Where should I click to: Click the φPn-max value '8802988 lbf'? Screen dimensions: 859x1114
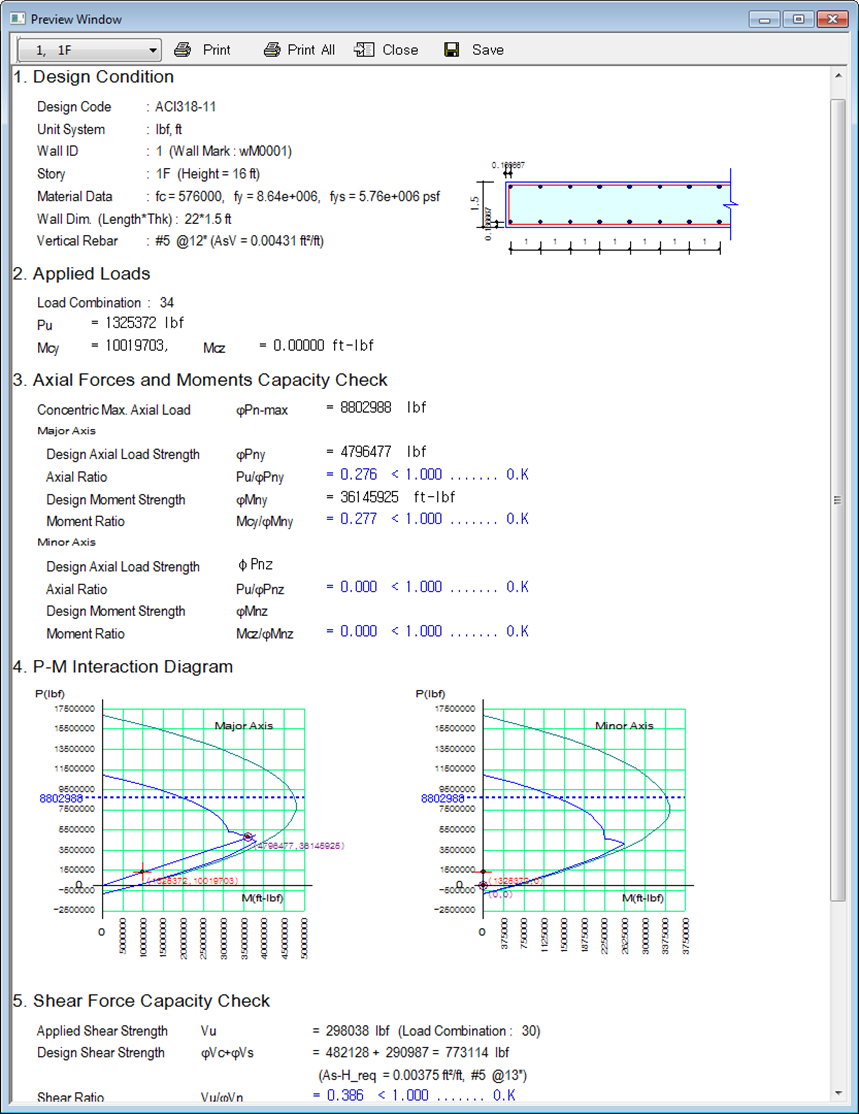click(x=383, y=407)
